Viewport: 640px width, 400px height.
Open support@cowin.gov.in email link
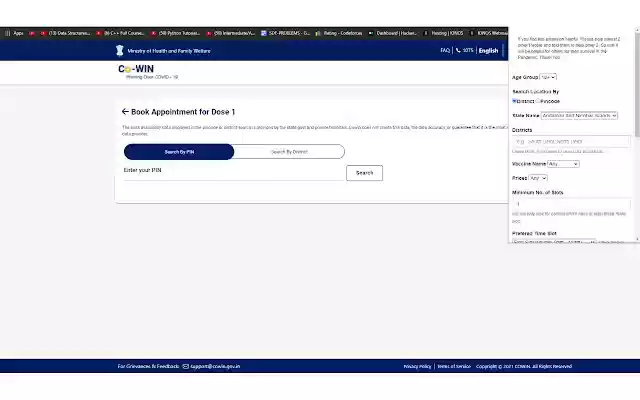click(x=215, y=366)
